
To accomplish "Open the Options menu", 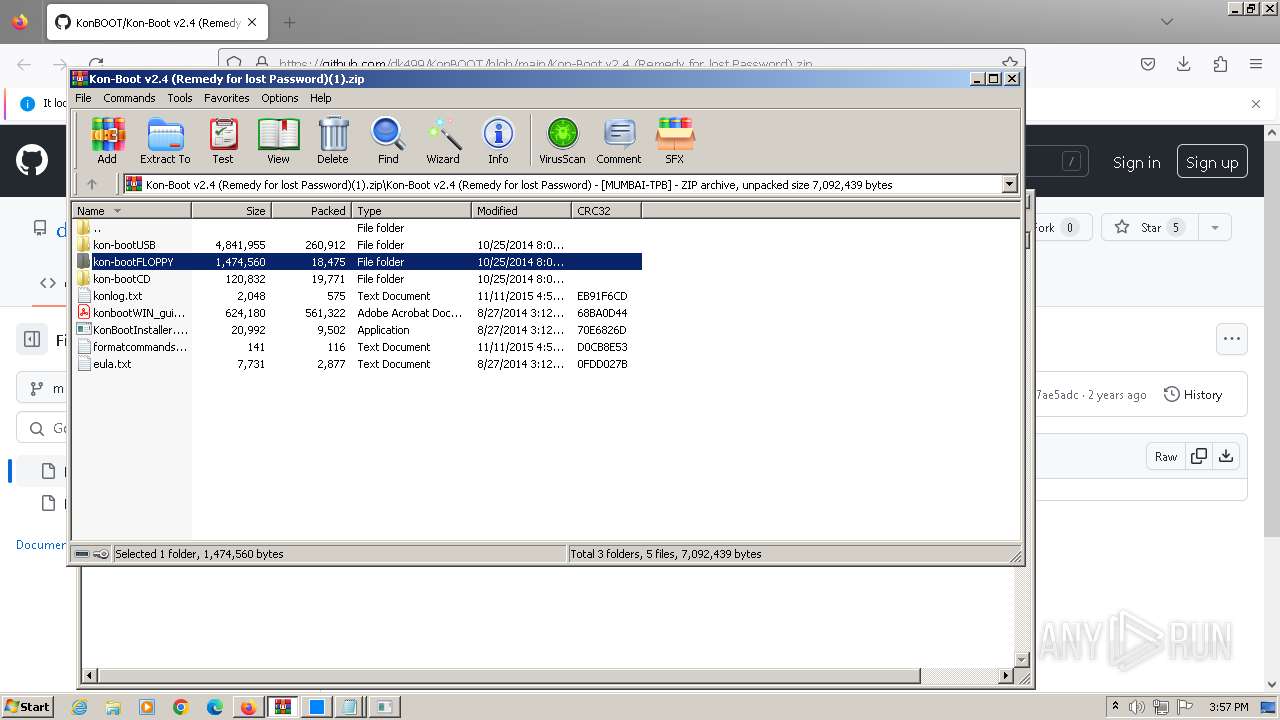I will click(280, 98).
